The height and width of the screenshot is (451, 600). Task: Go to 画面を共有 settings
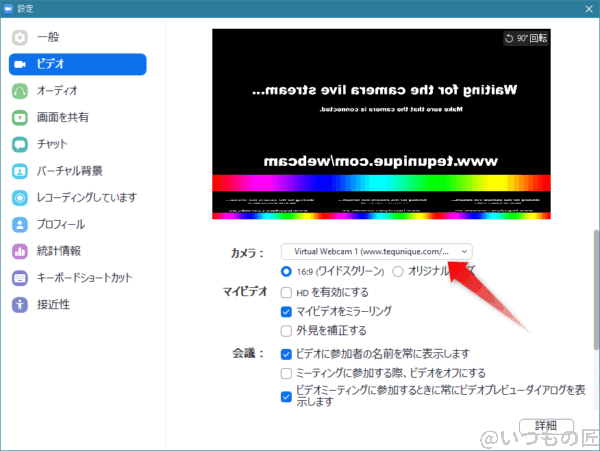pos(63,117)
